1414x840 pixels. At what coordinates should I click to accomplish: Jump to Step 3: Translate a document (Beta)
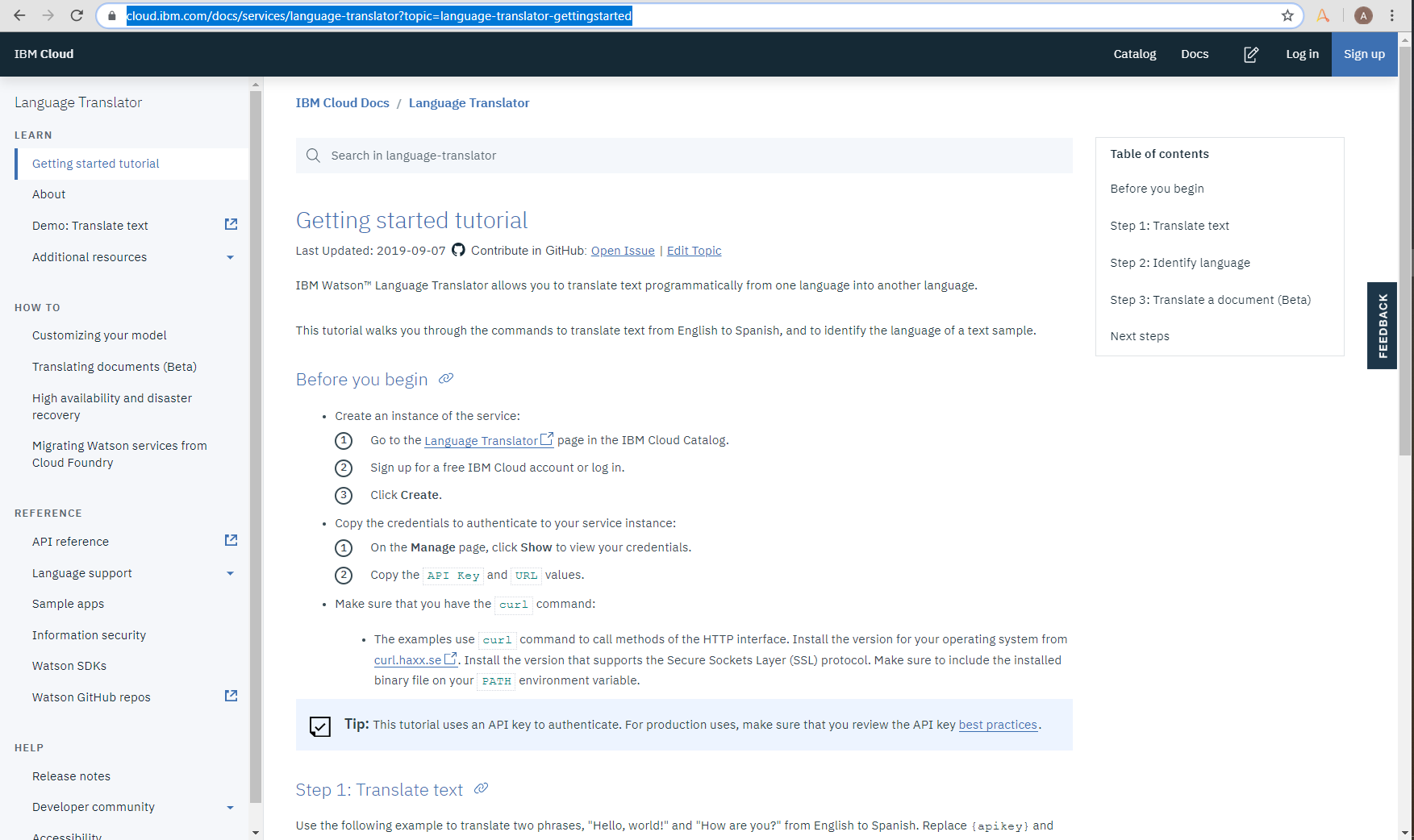1210,300
